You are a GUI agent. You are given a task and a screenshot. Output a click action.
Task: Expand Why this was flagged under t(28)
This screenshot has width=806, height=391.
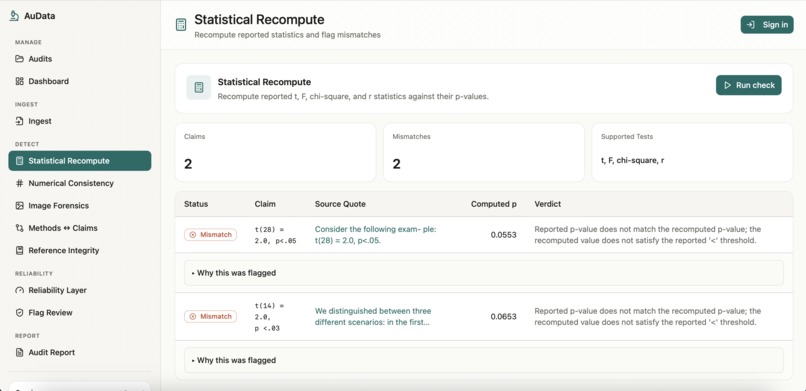(x=484, y=273)
